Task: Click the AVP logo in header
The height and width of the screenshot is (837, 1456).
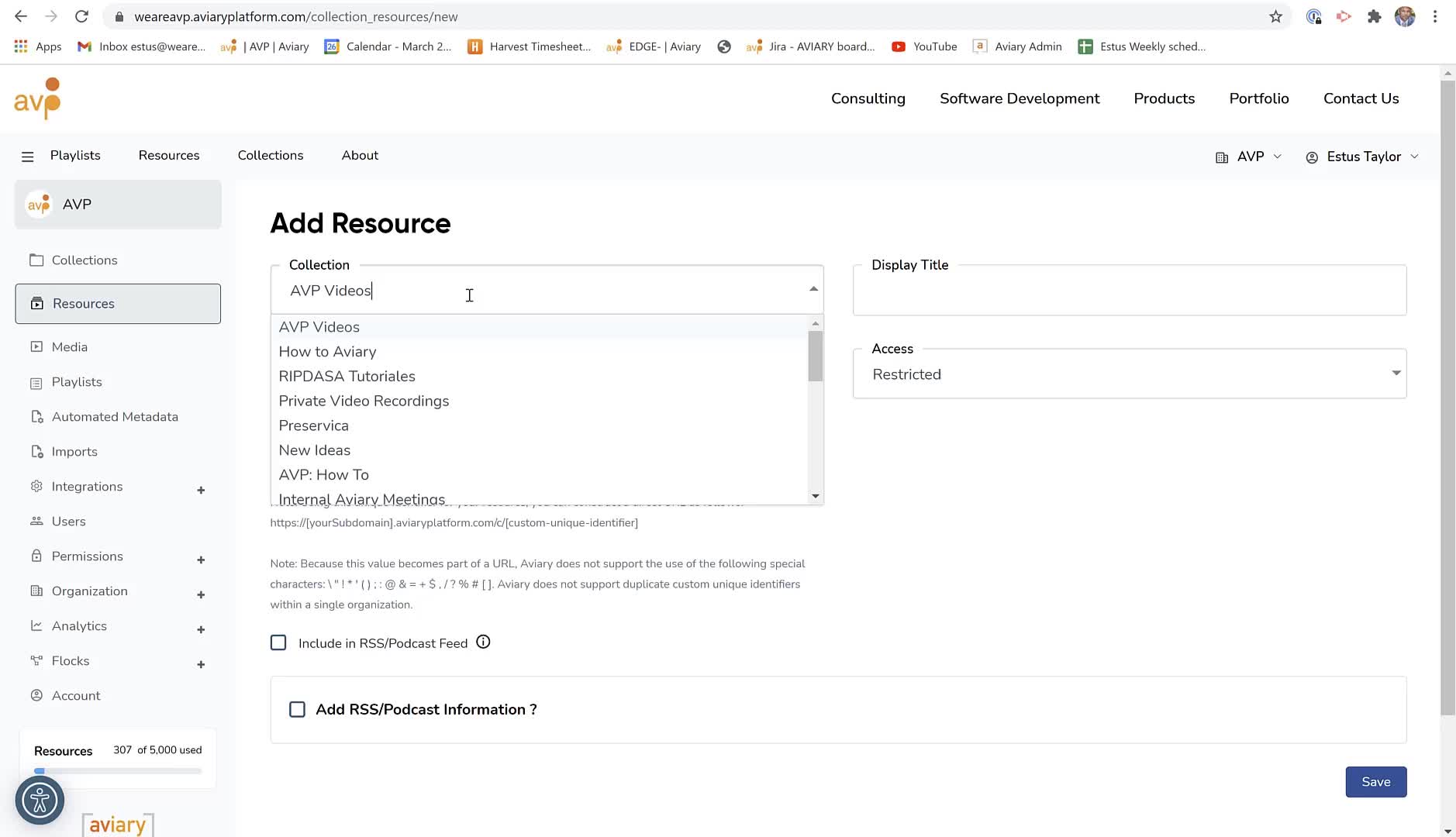Action: (37, 98)
